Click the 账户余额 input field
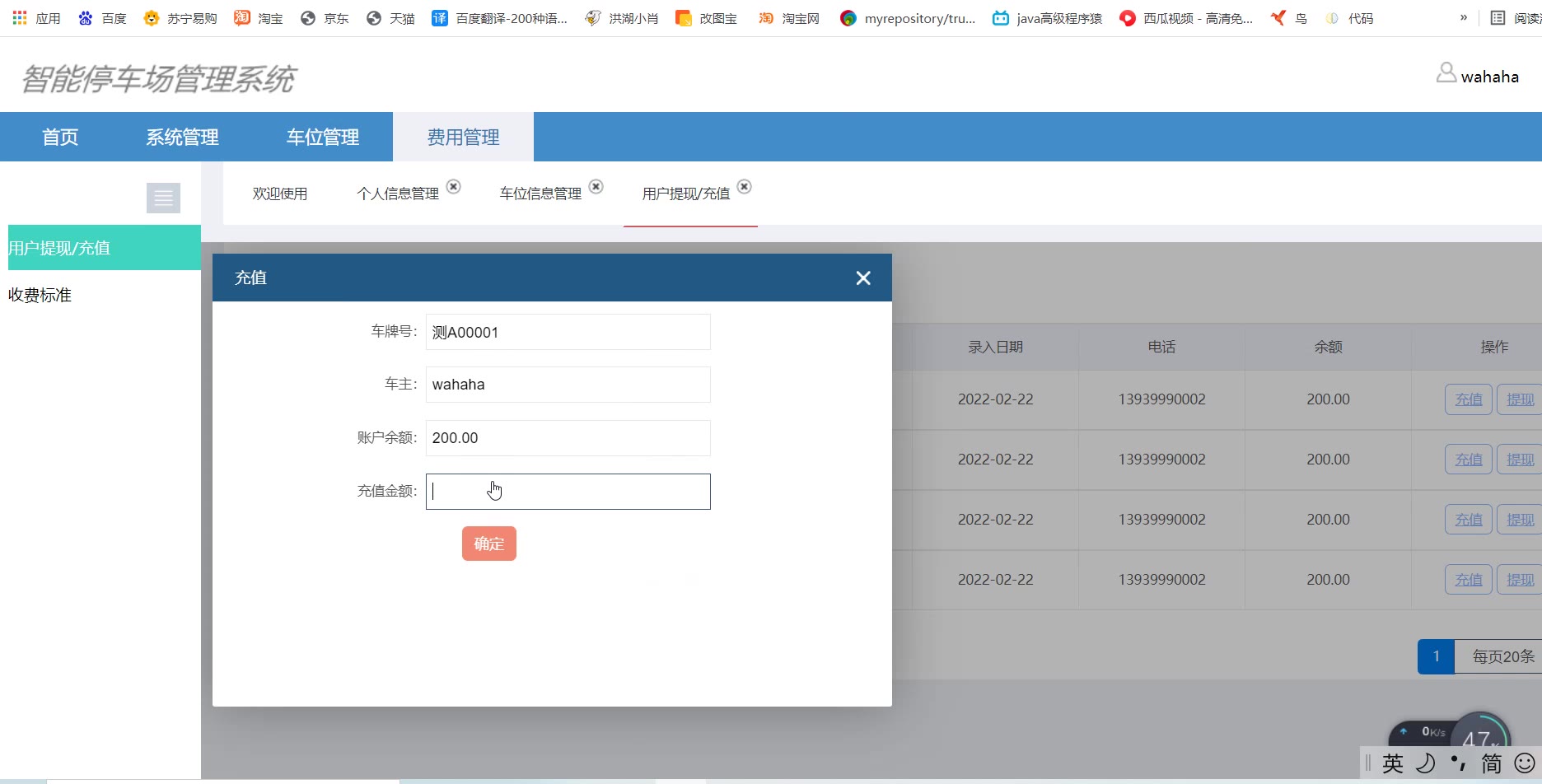 (x=568, y=438)
